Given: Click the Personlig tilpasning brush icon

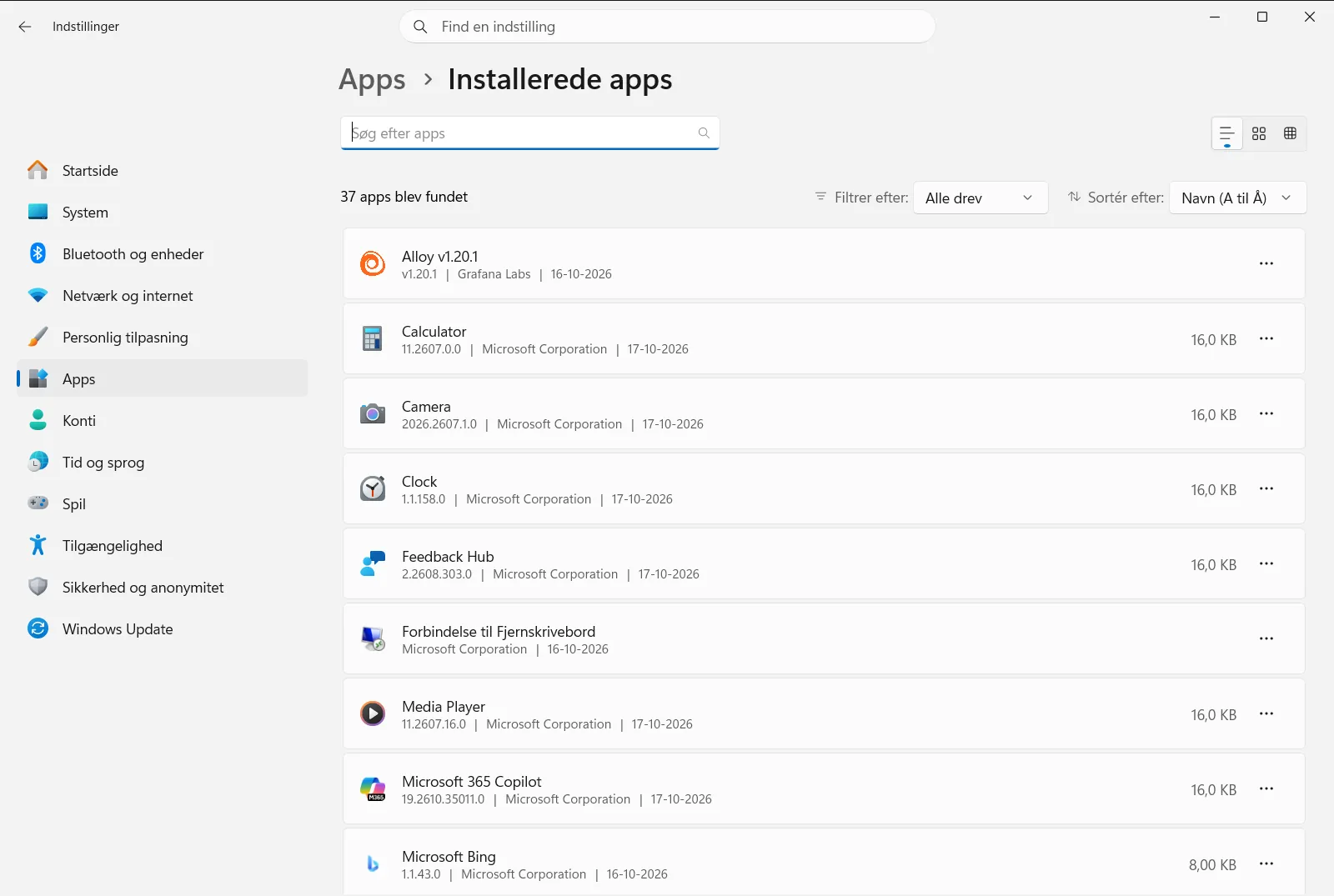Looking at the screenshot, I should pyautogui.click(x=38, y=337).
